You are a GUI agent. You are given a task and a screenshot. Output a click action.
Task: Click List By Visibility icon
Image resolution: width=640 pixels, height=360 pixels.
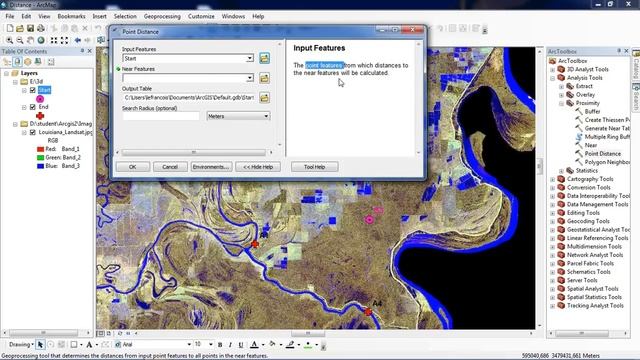(28, 62)
